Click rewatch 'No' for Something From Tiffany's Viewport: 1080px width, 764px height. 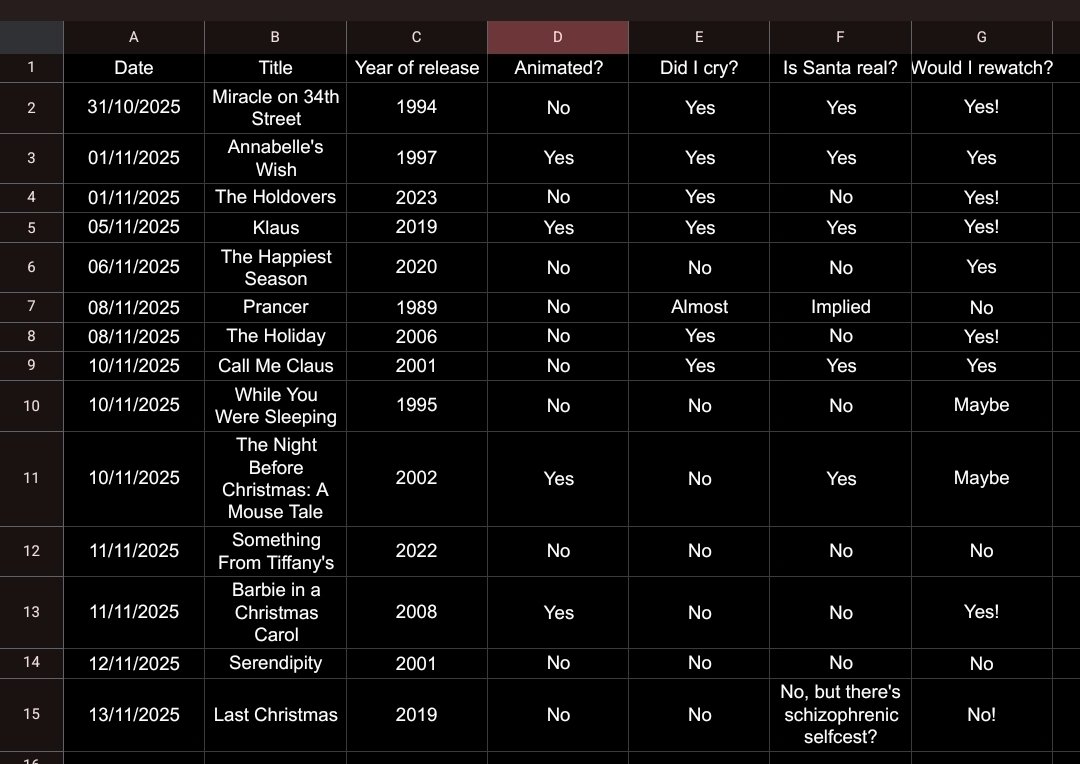tap(982, 551)
